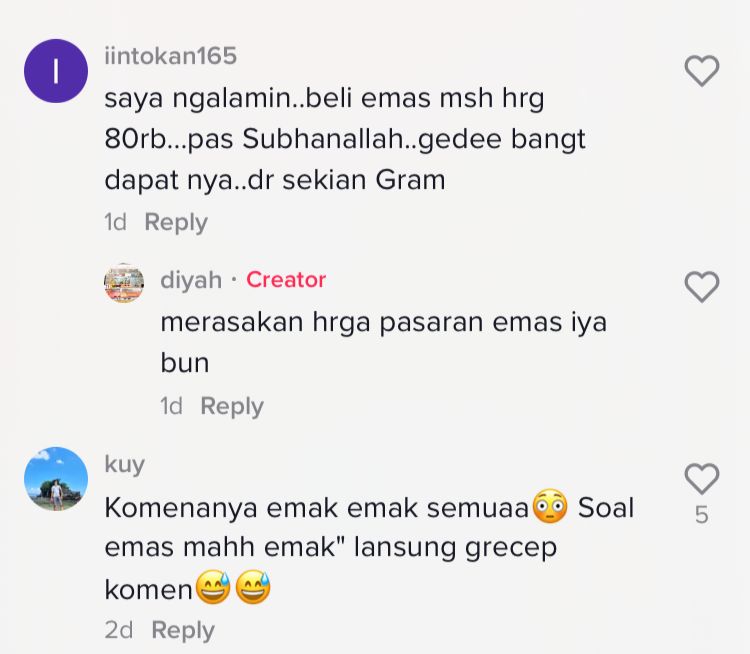The width and height of the screenshot is (750, 654).
Task: Click the 2d timestamp on kuy's comment
Action: coord(119,630)
